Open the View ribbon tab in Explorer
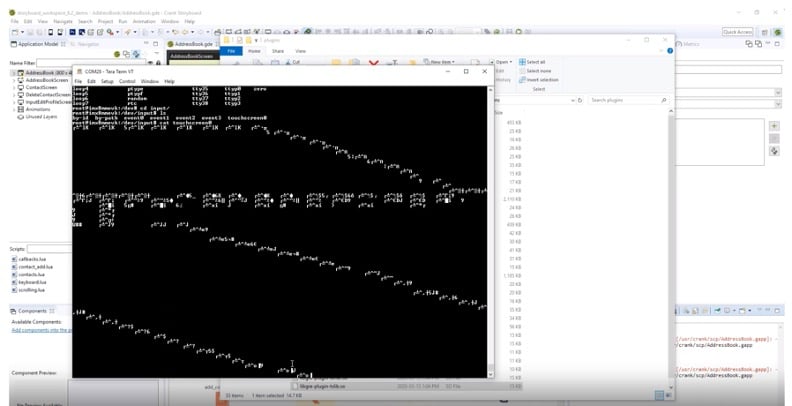 [x=301, y=51]
